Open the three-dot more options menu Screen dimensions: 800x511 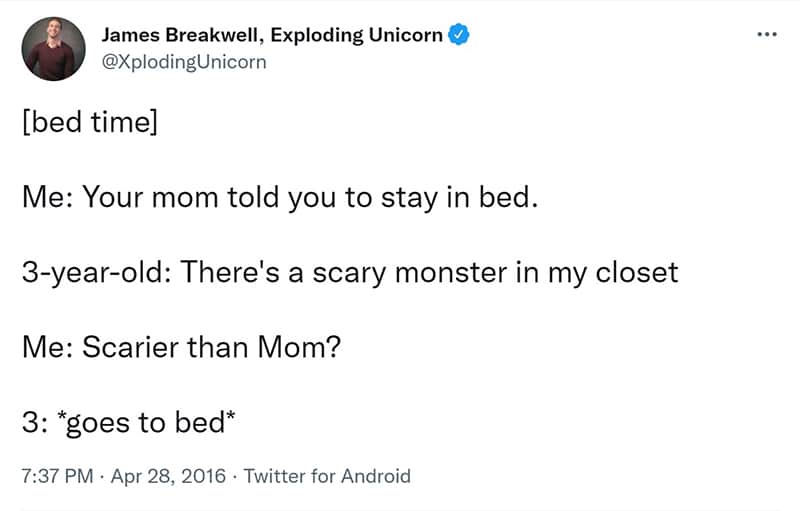767,34
